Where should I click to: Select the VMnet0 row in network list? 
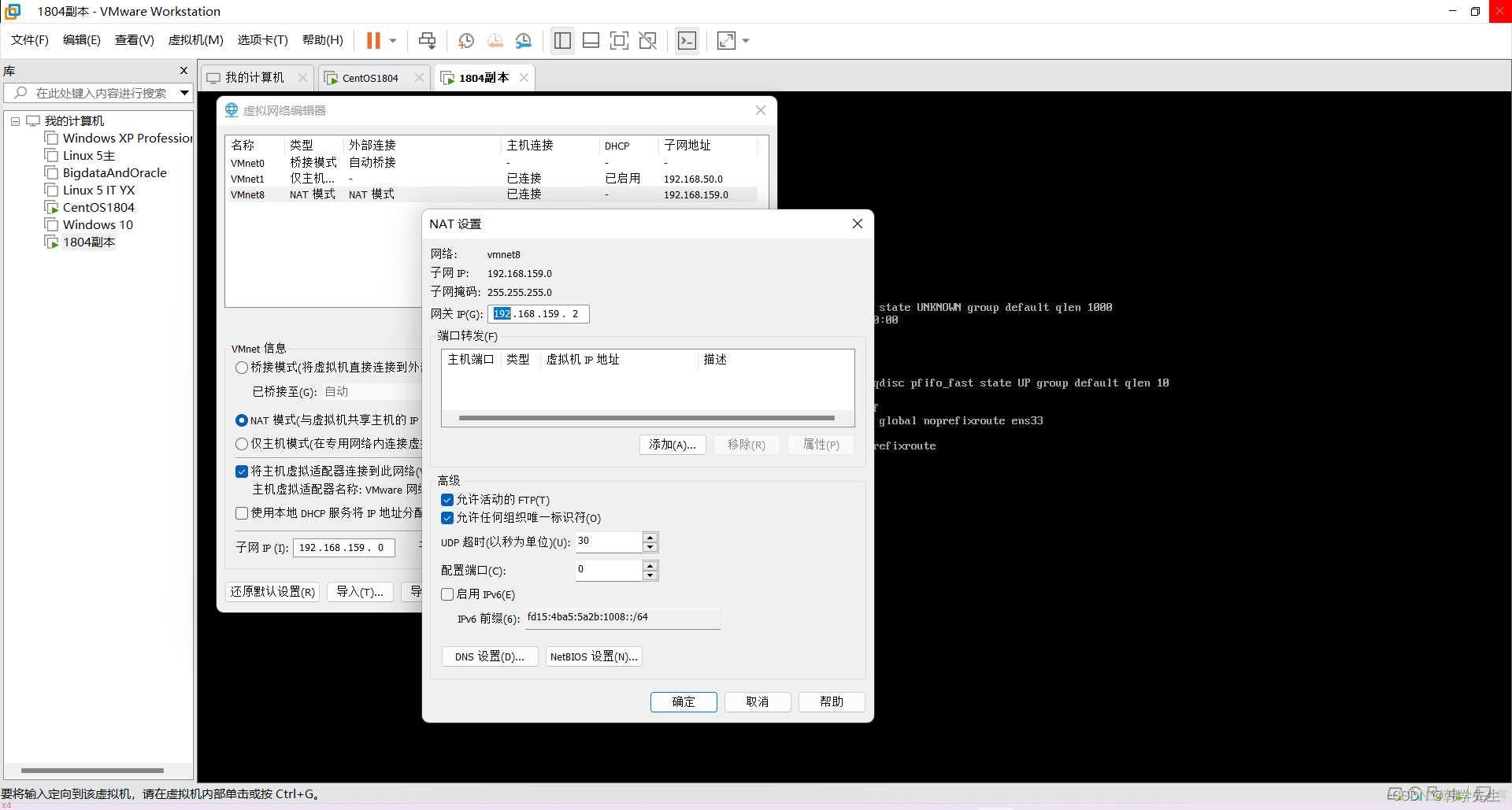(492, 163)
